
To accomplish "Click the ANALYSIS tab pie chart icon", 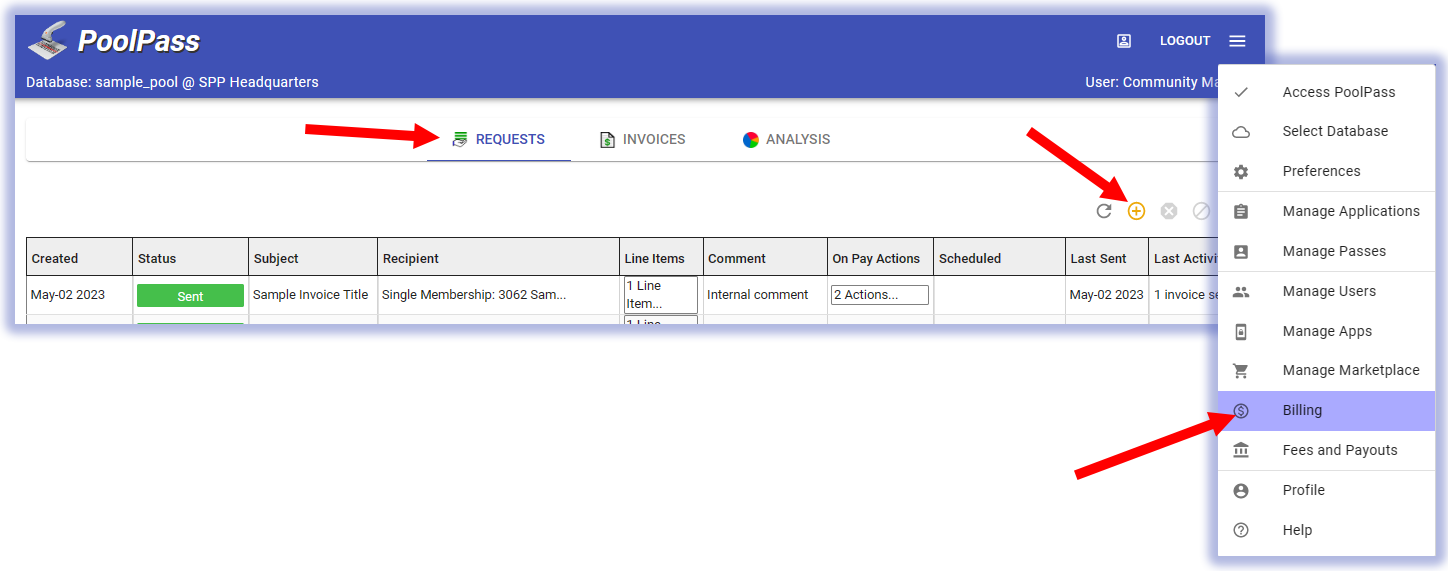I will click(750, 140).
